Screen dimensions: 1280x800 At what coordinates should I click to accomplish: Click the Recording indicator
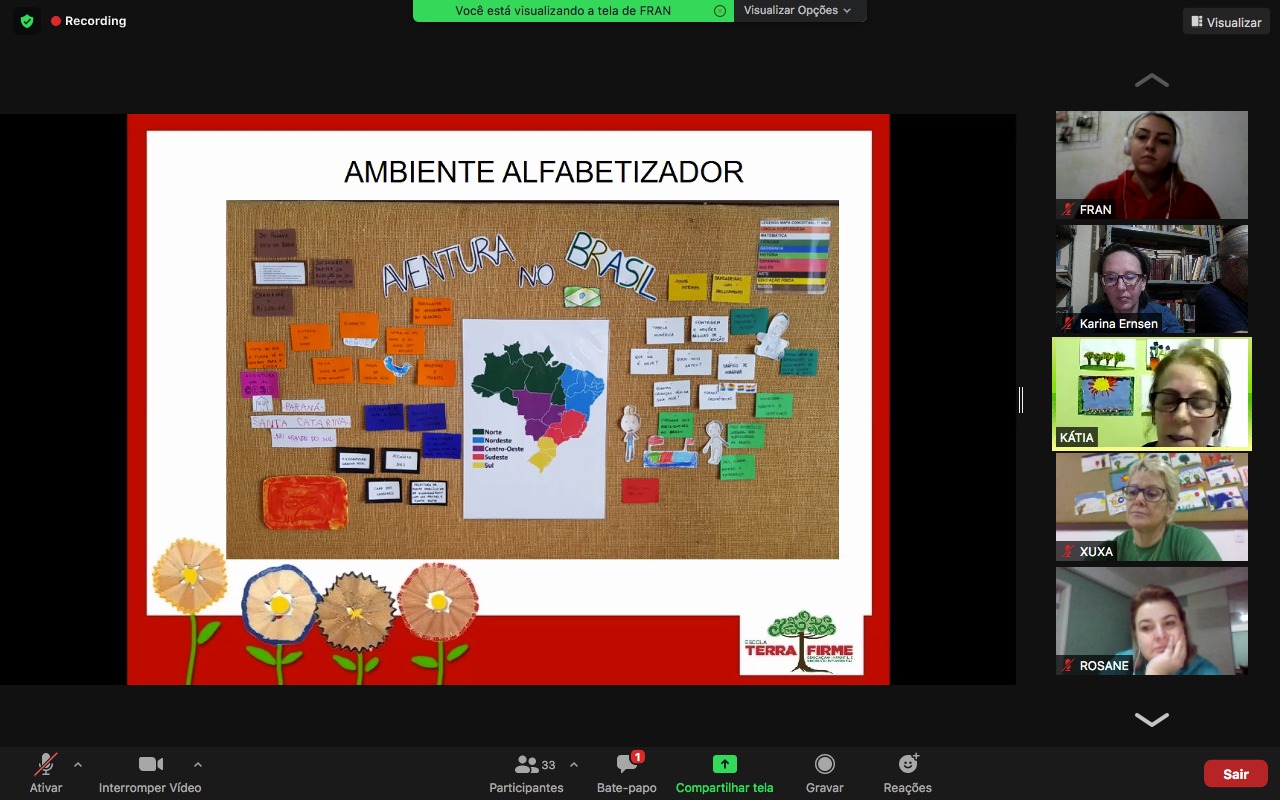click(88, 21)
